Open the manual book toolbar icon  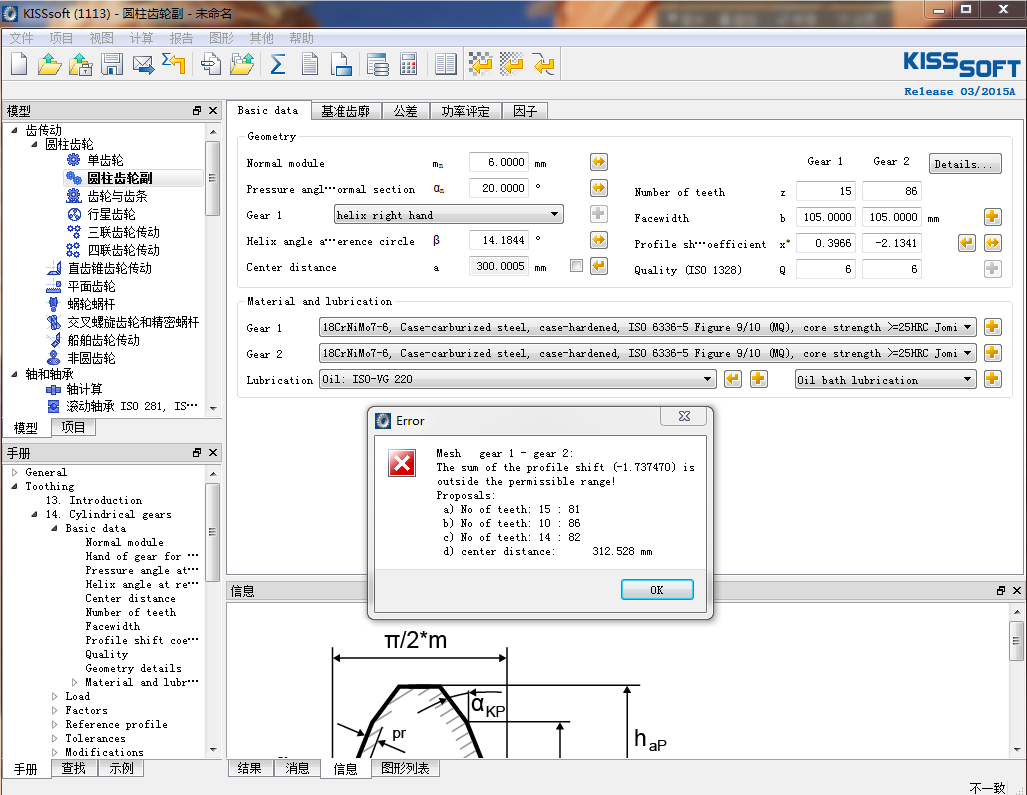click(x=445, y=64)
